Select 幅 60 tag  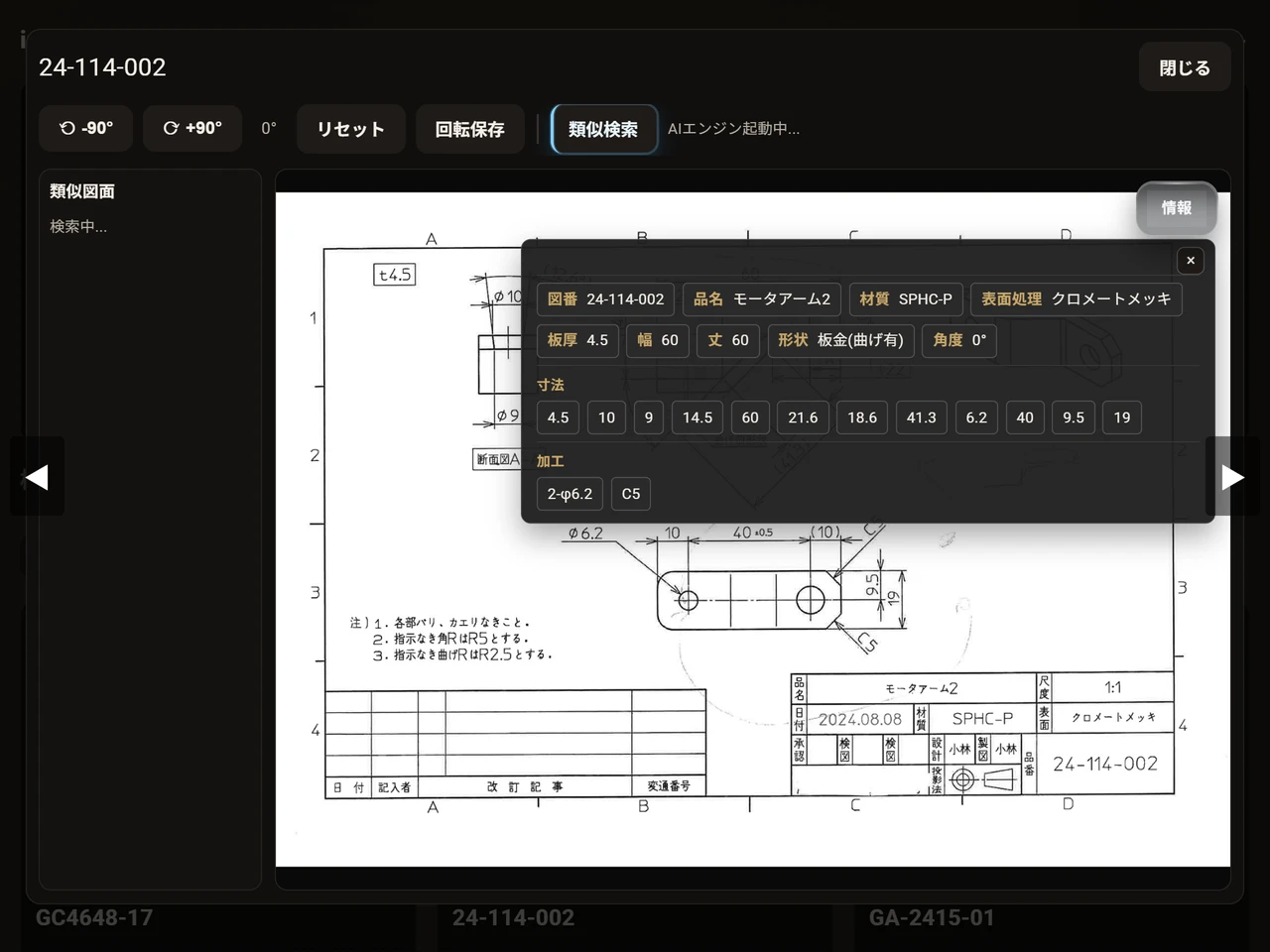click(x=658, y=340)
